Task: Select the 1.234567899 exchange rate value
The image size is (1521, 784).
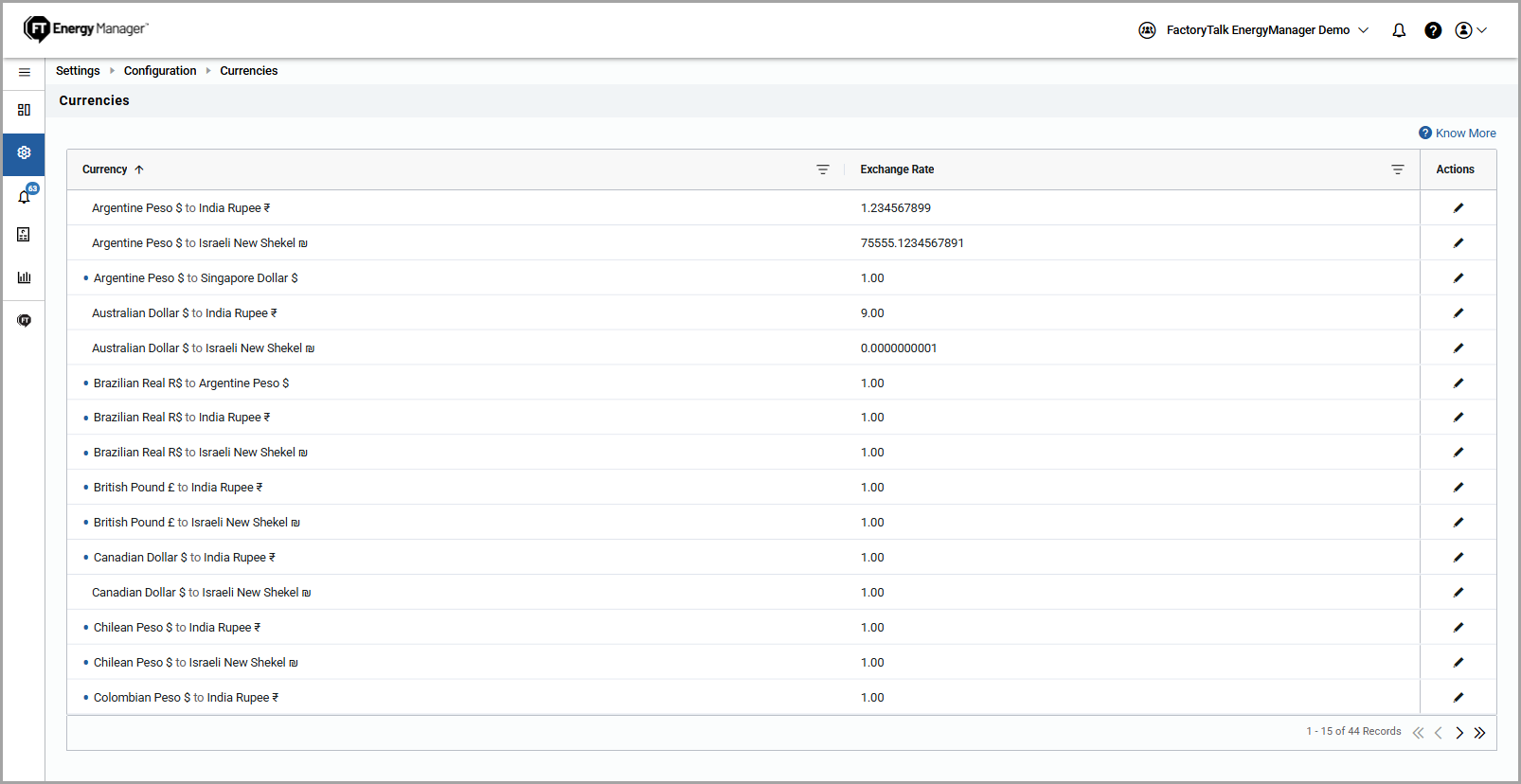Action: (x=896, y=208)
